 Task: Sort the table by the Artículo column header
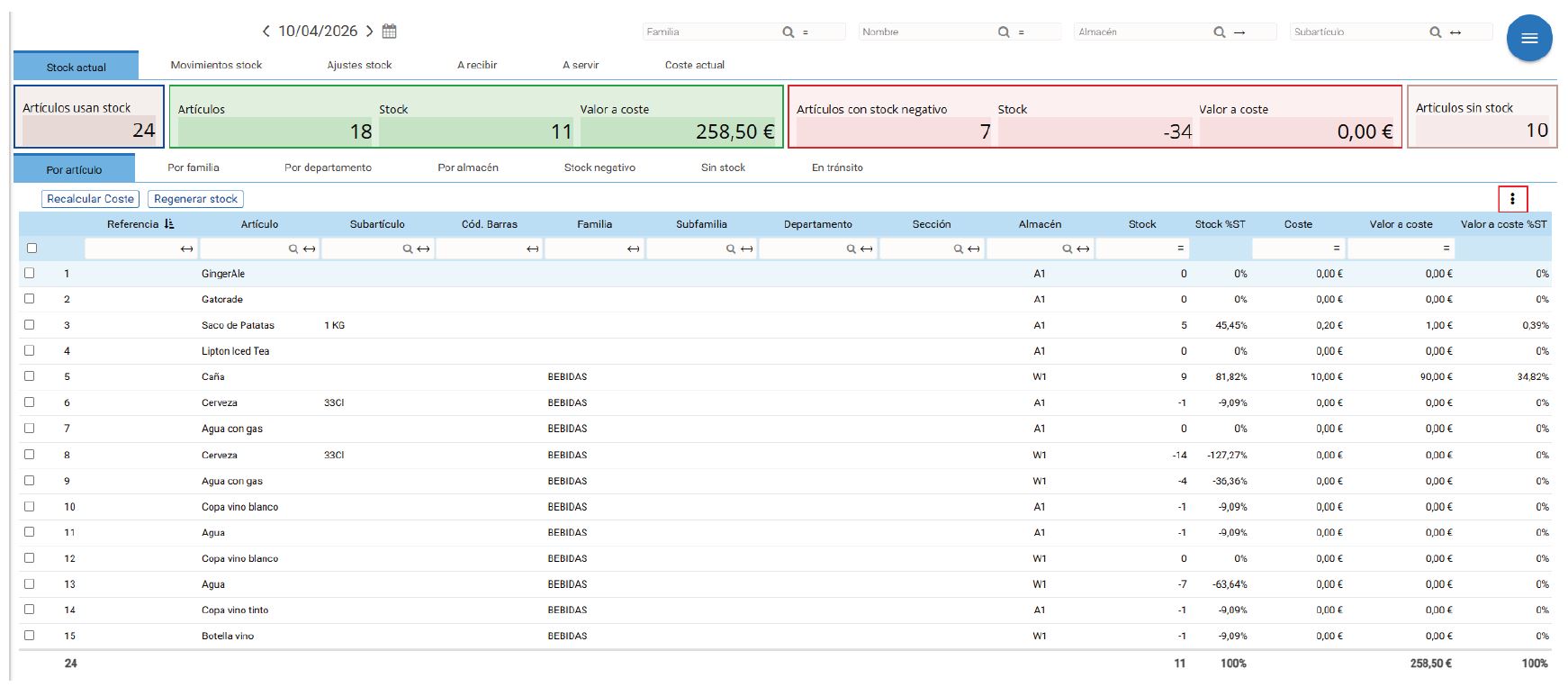(259, 224)
